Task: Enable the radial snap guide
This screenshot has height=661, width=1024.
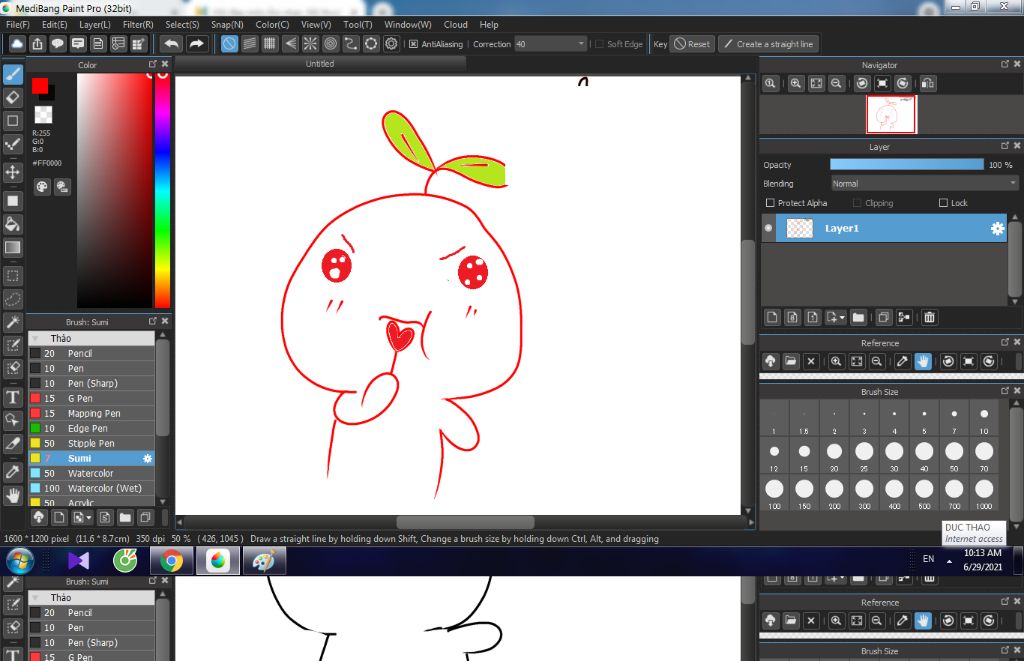Action: (310, 44)
